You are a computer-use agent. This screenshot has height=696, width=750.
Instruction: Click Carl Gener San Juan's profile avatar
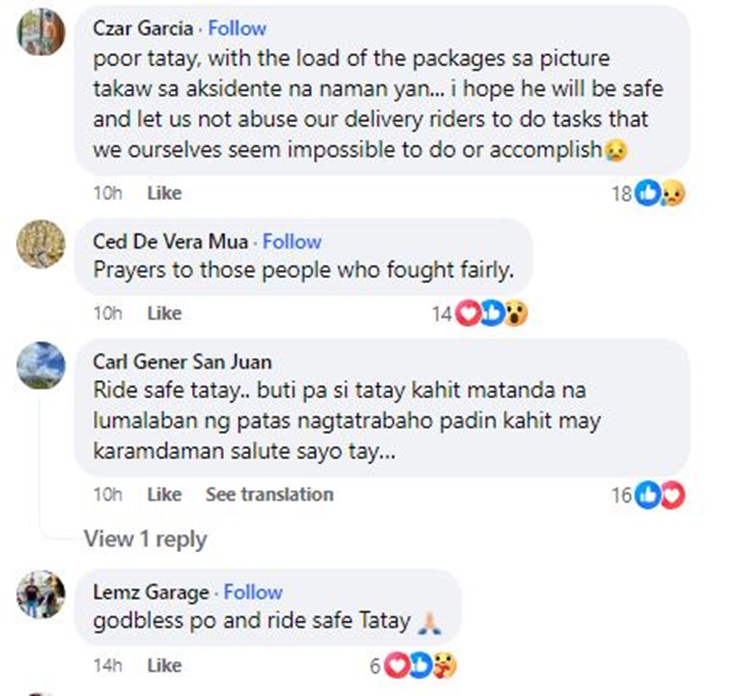point(41,365)
